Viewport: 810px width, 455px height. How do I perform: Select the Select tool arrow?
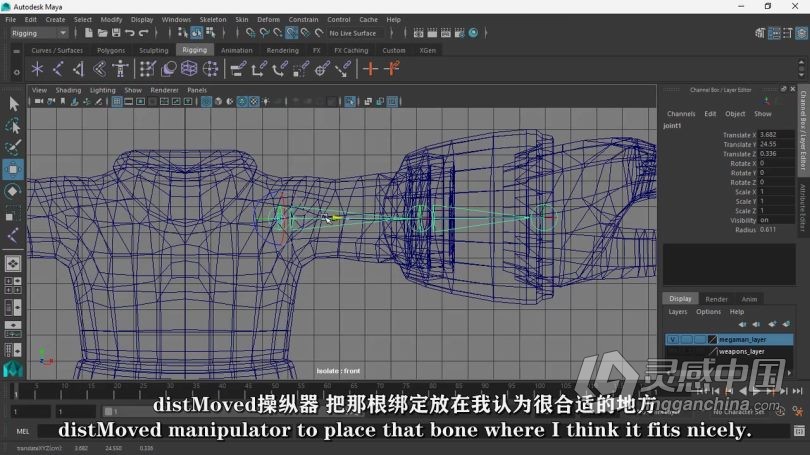click(13, 104)
